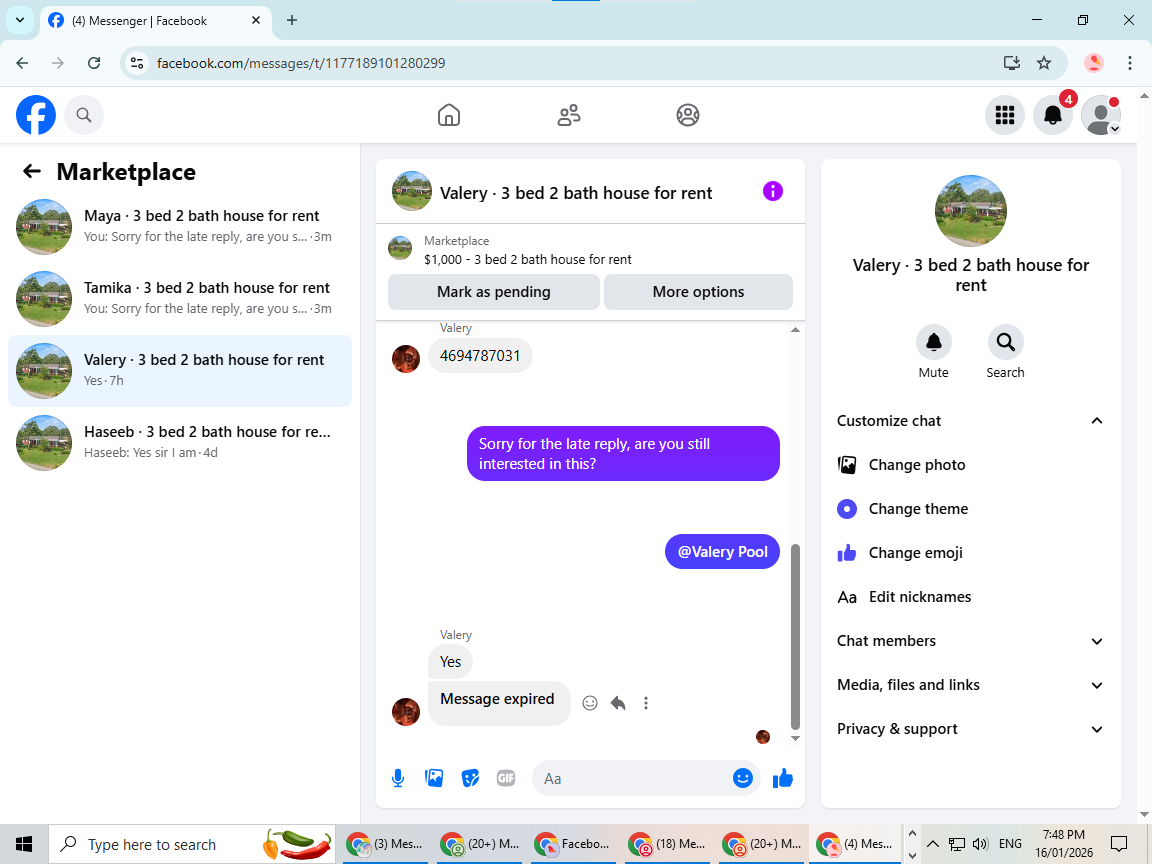1152x864 pixels.
Task: Open Change emoji option
Action: pyautogui.click(x=971, y=553)
